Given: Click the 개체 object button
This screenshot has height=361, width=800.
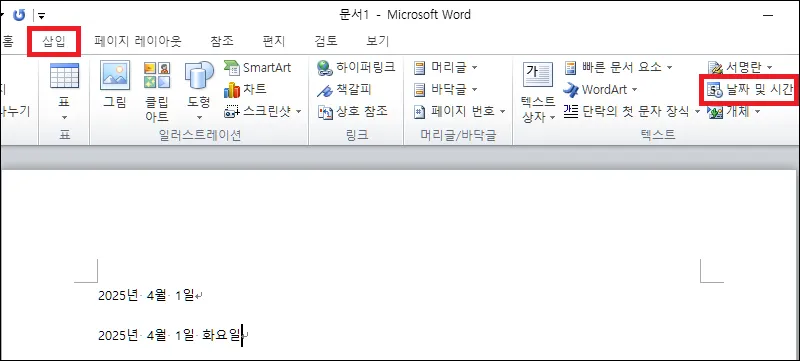Looking at the screenshot, I should [734, 112].
